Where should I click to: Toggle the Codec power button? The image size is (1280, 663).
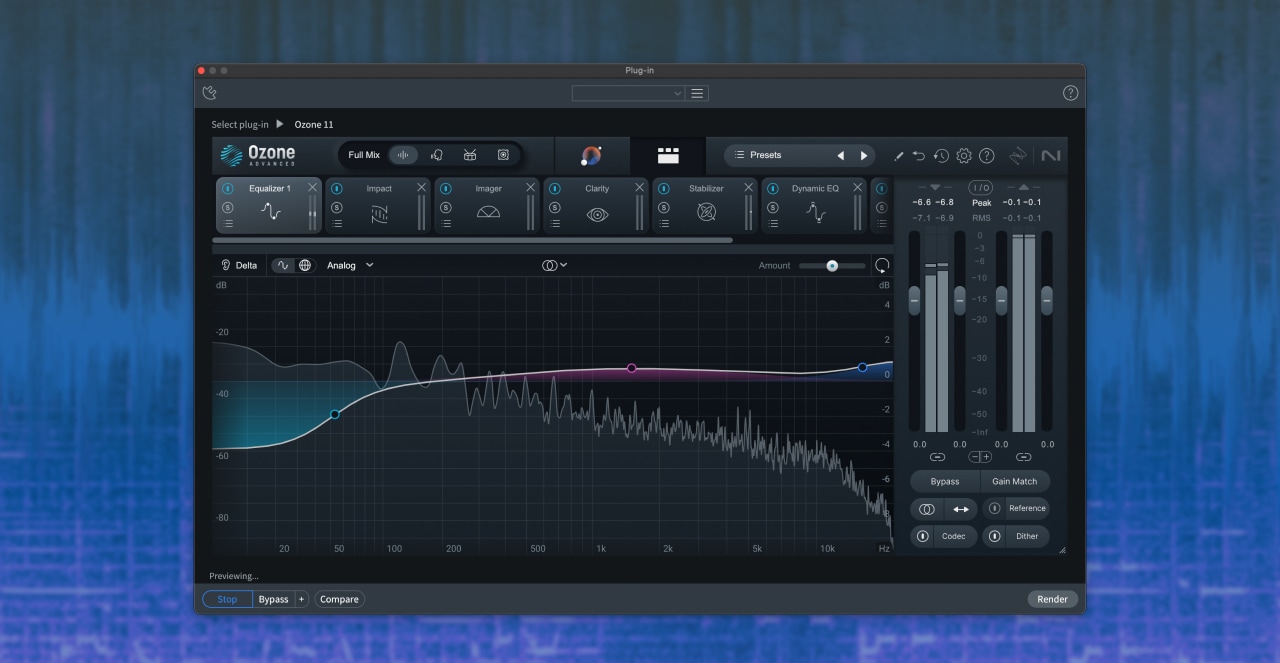pos(922,536)
